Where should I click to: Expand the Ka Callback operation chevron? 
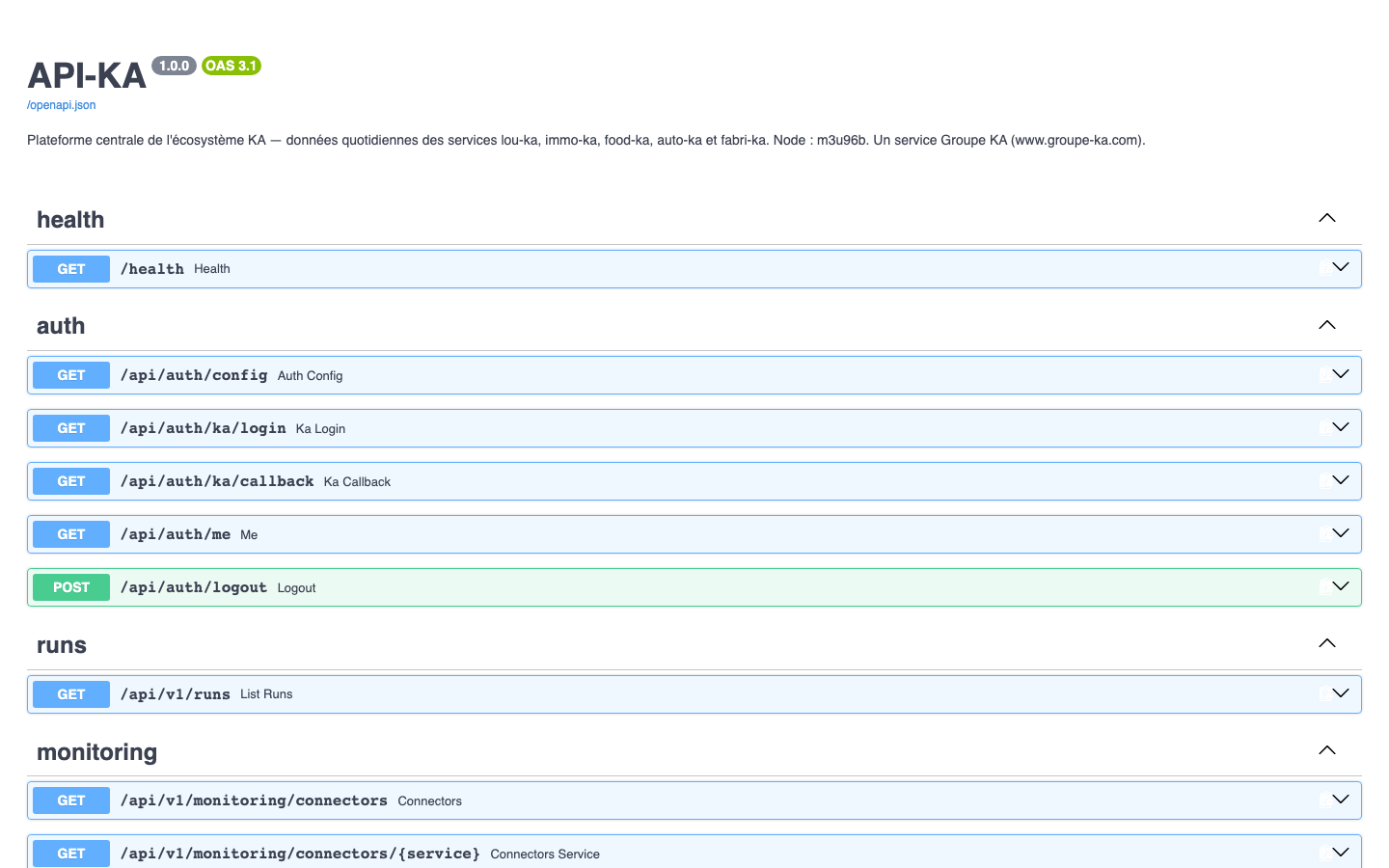click(1341, 480)
